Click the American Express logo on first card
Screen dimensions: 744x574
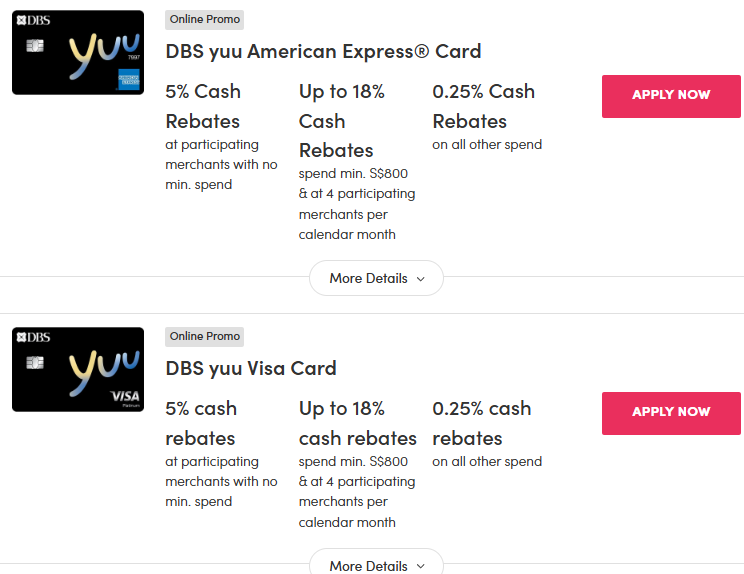tap(128, 80)
